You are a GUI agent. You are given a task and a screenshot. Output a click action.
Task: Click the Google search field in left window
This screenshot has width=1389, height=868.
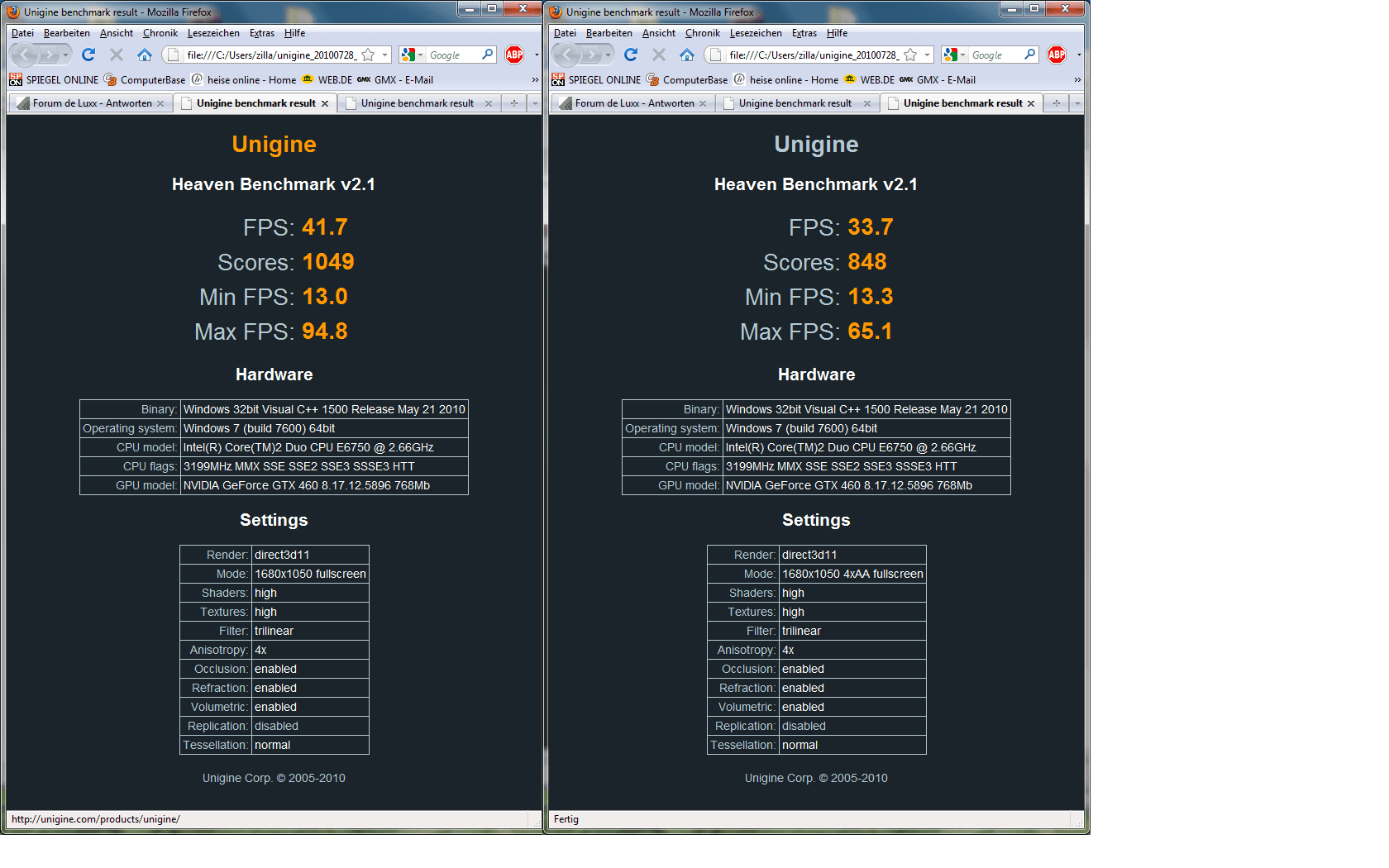point(453,55)
